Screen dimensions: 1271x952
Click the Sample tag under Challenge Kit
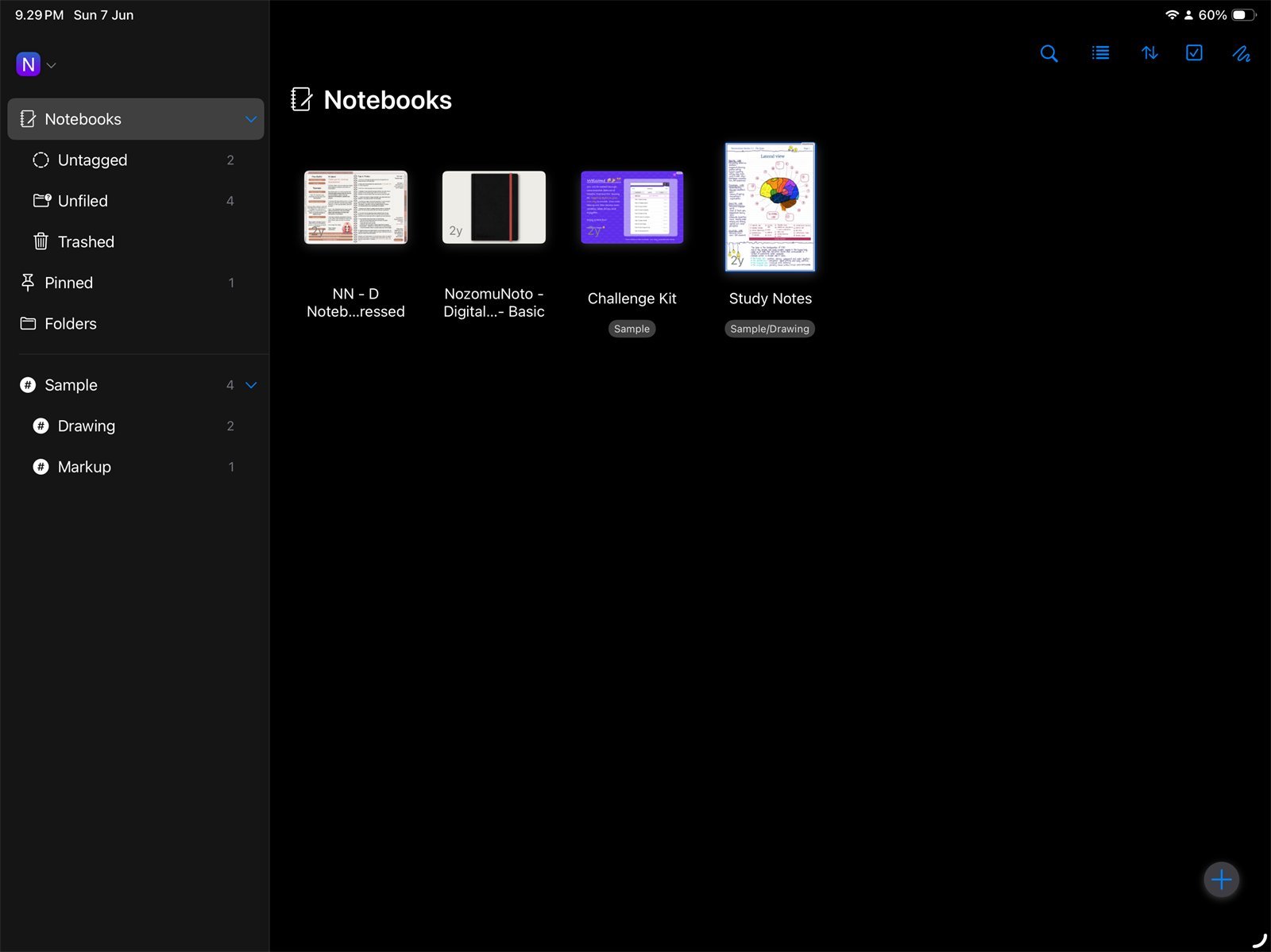click(632, 329)
